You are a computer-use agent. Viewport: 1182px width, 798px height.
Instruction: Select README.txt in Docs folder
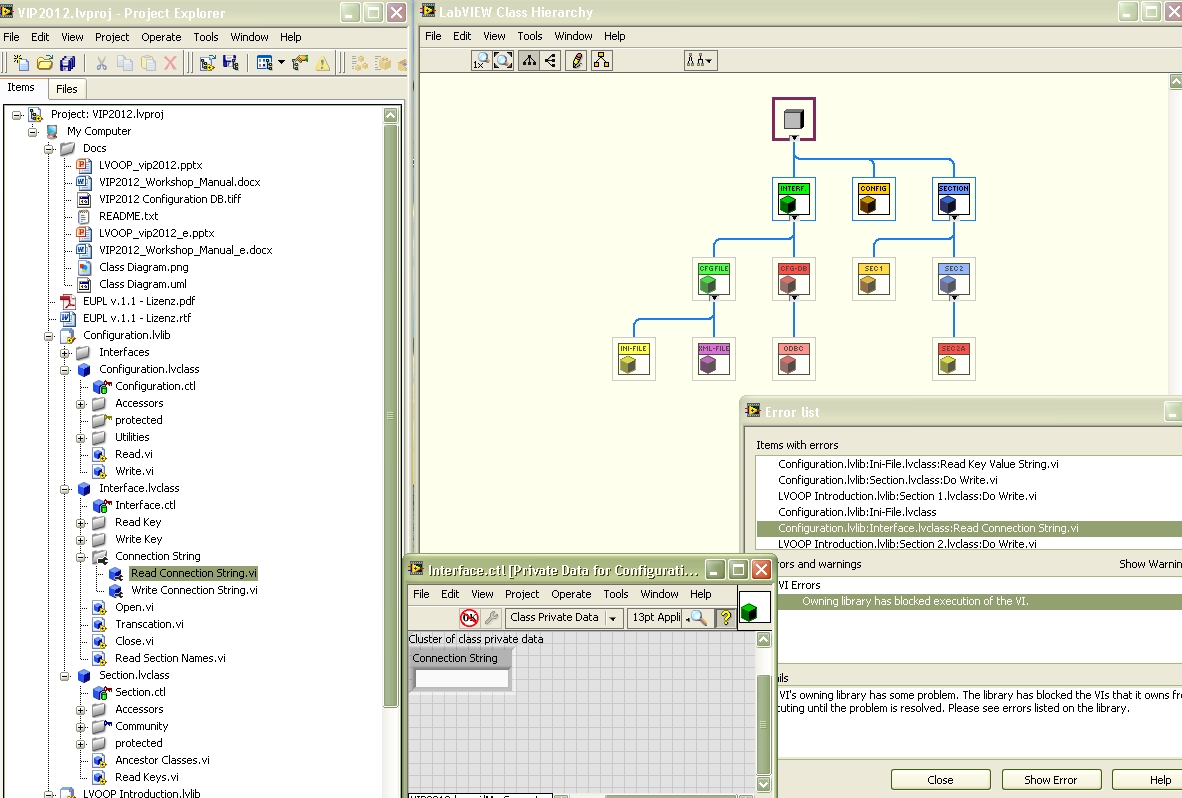[x=128, y=216]
